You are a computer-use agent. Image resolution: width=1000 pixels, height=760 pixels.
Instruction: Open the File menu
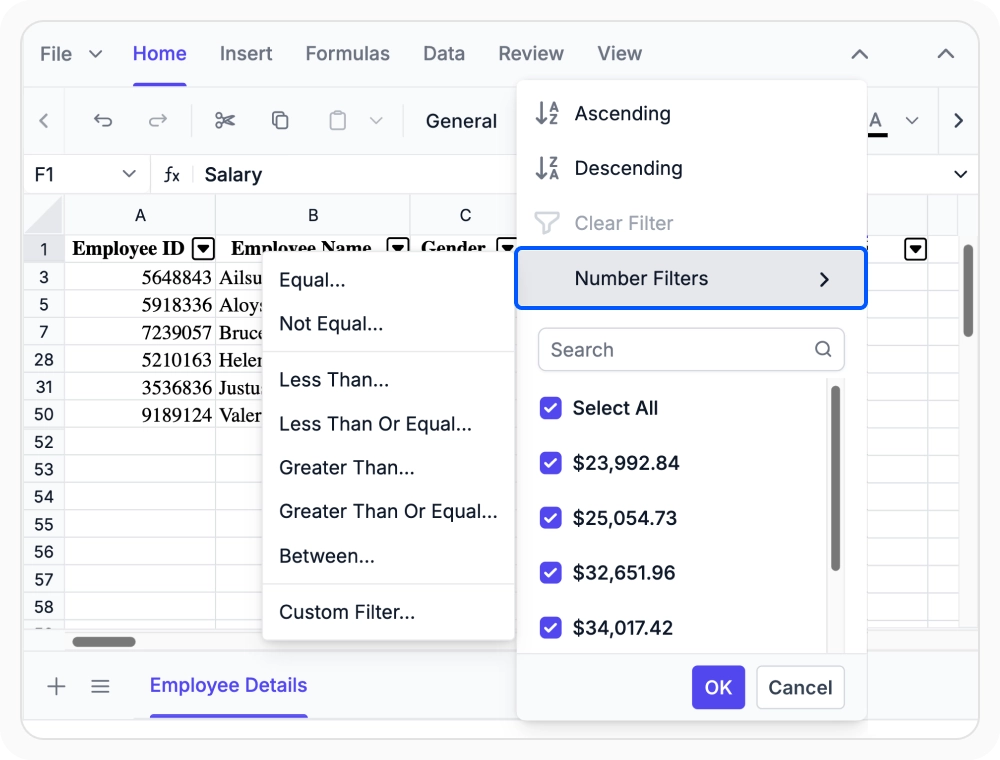(70, 54)
